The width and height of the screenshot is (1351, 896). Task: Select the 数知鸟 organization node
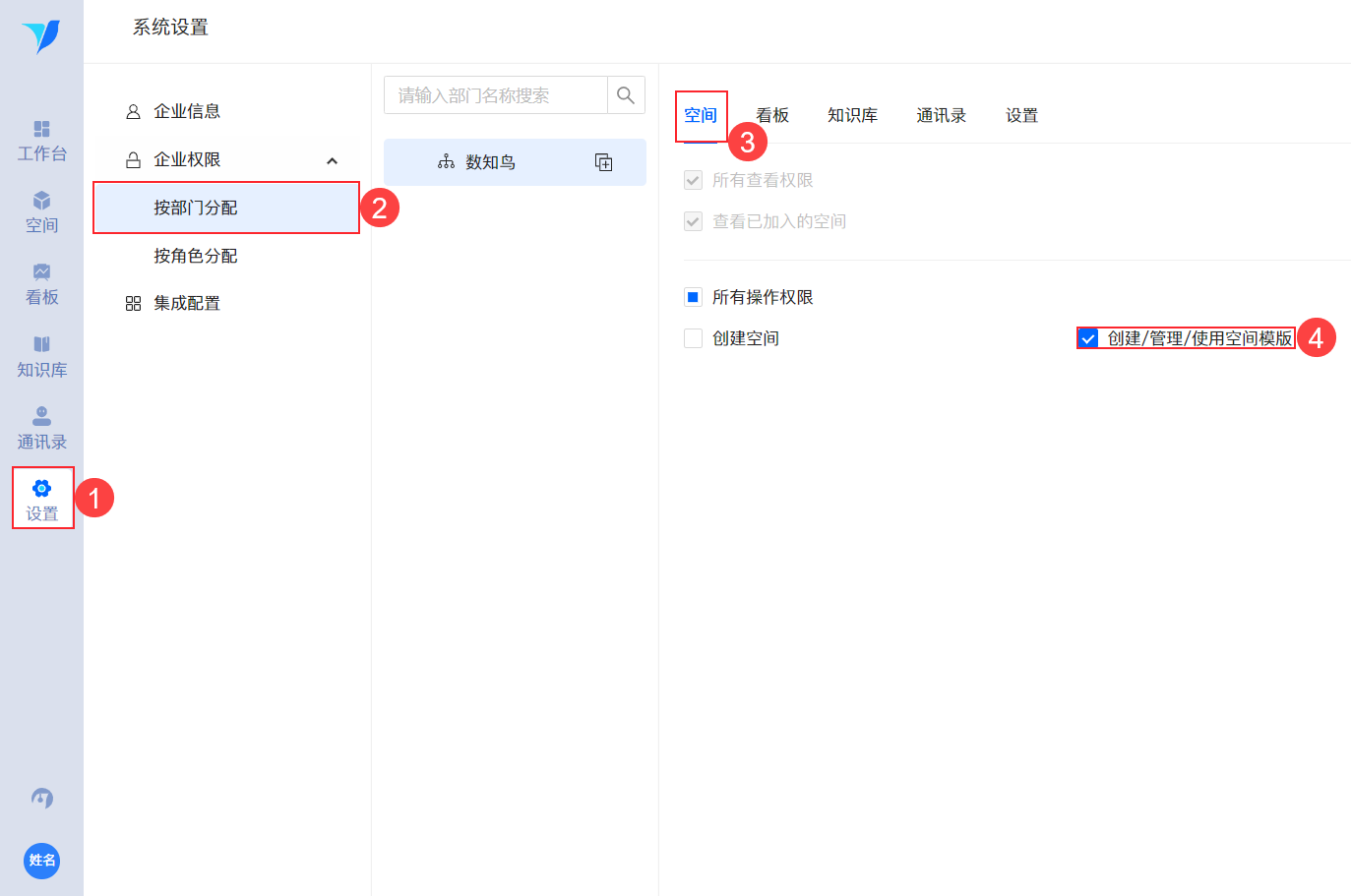tap(489, 162)
